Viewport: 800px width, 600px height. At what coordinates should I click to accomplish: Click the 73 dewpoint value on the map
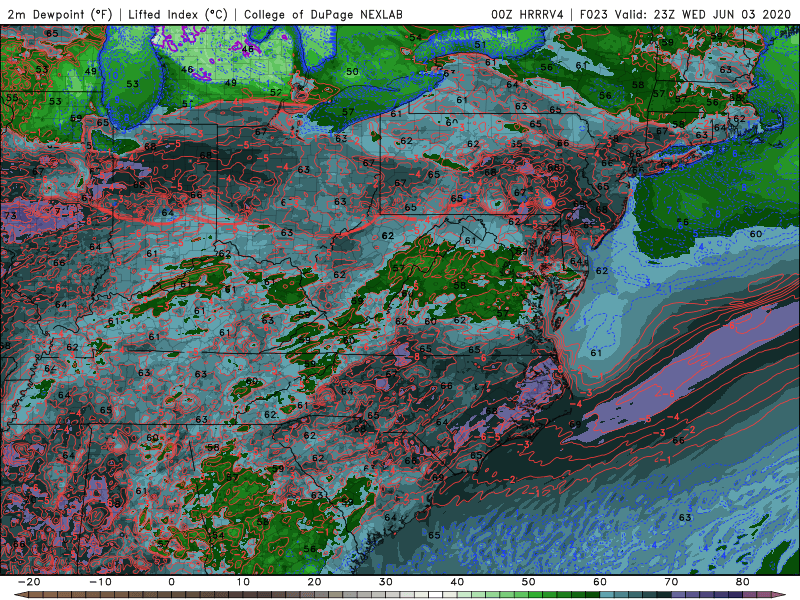[x=10, y=215]
